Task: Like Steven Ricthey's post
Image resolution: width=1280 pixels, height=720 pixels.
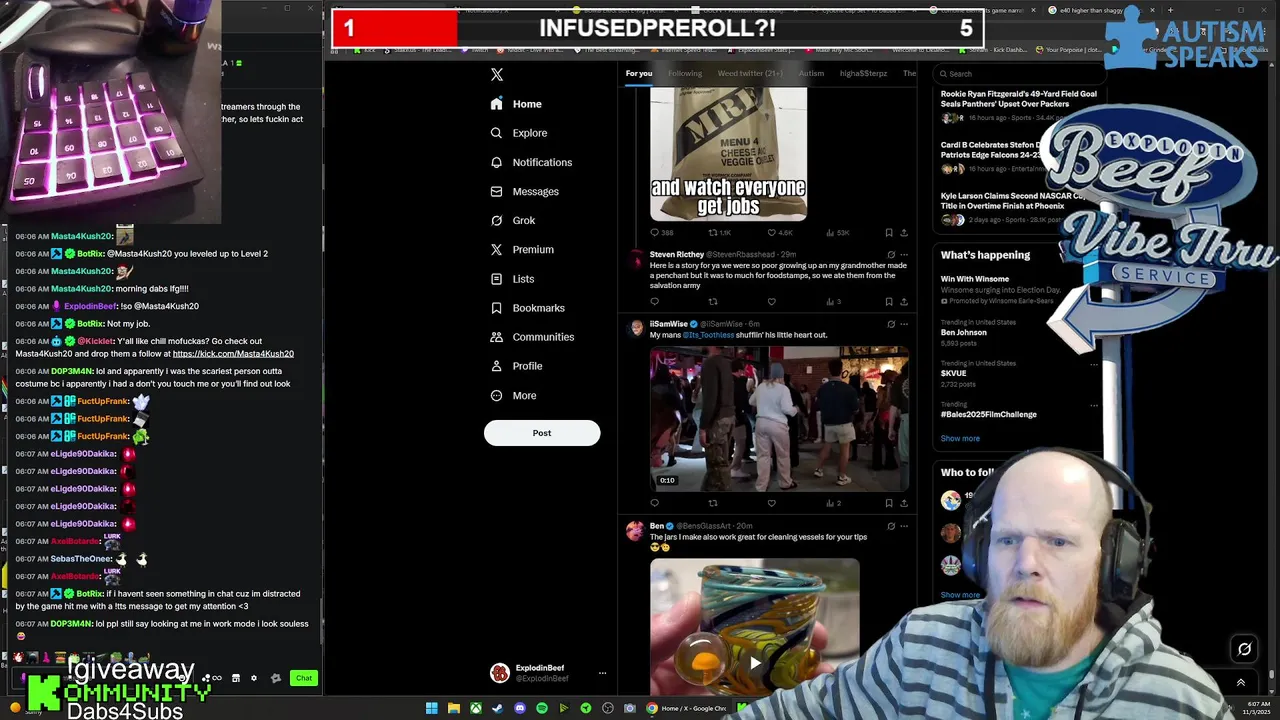Action: [x=771, y=301]
